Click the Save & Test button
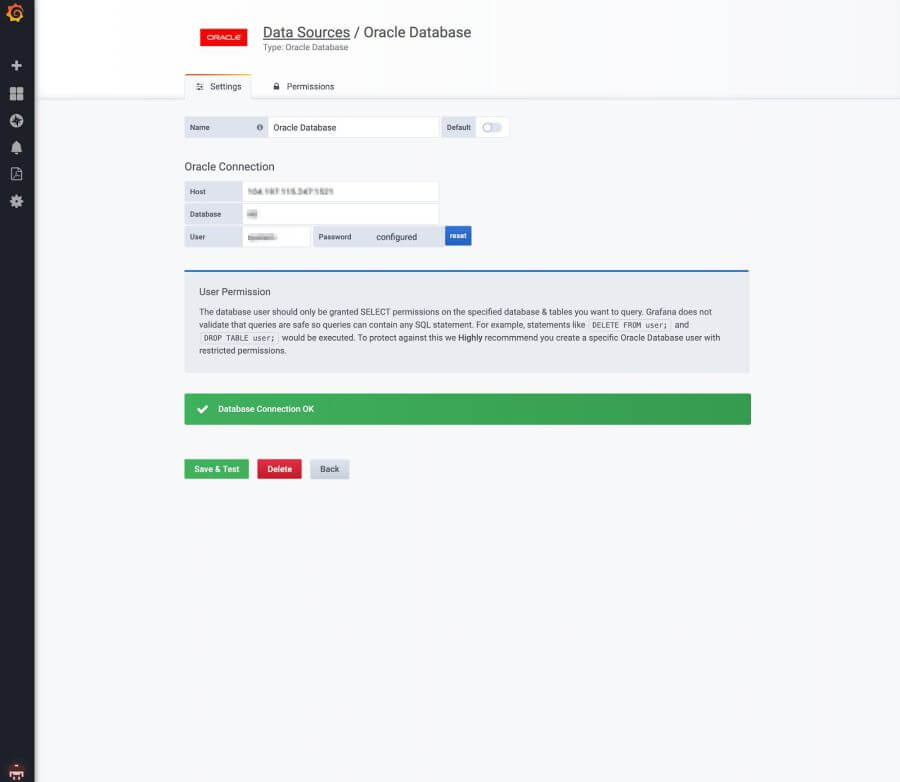 click(216, 469)
